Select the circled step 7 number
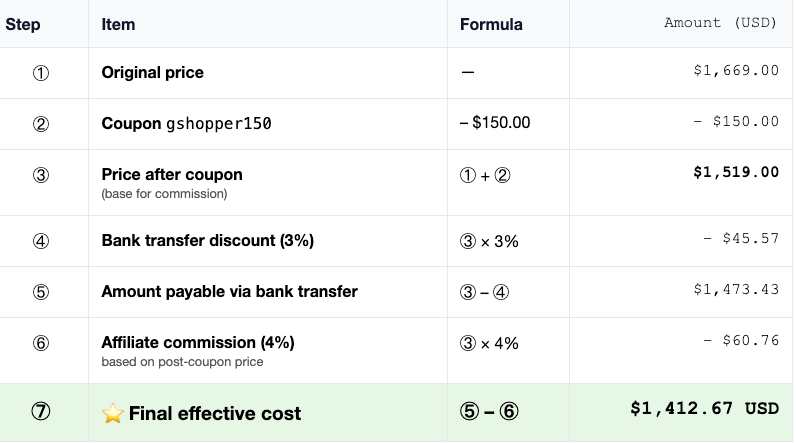Screen dimensions: 796x443 (41, 411)
